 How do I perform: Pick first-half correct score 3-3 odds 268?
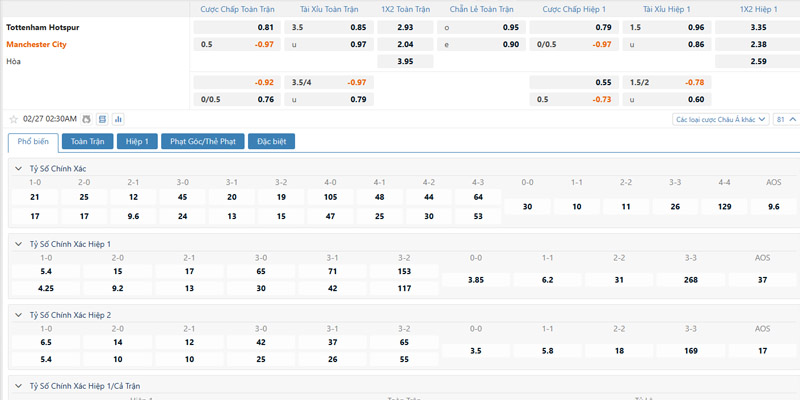(691, 280)
